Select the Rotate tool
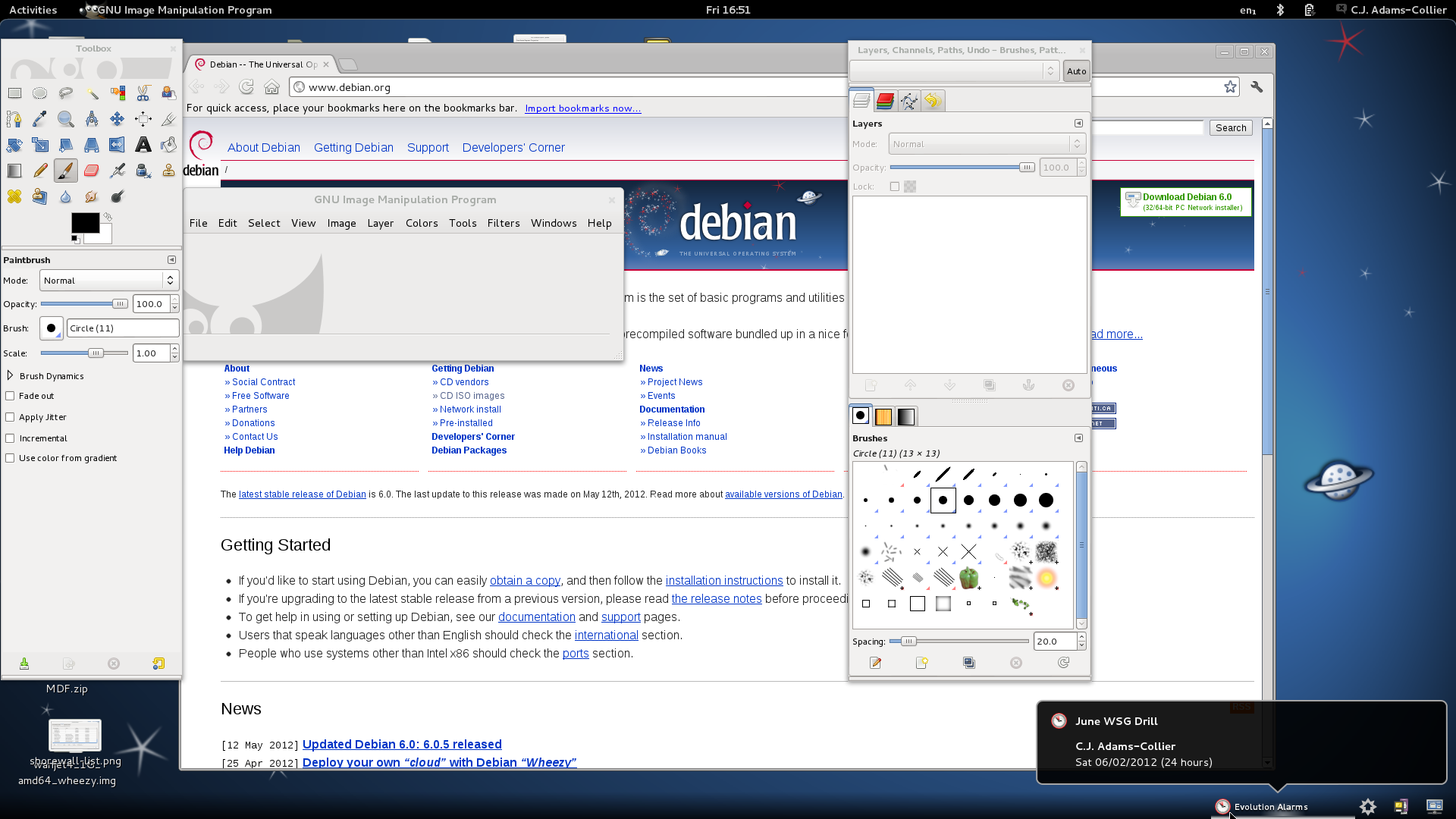 pos(14,145)
